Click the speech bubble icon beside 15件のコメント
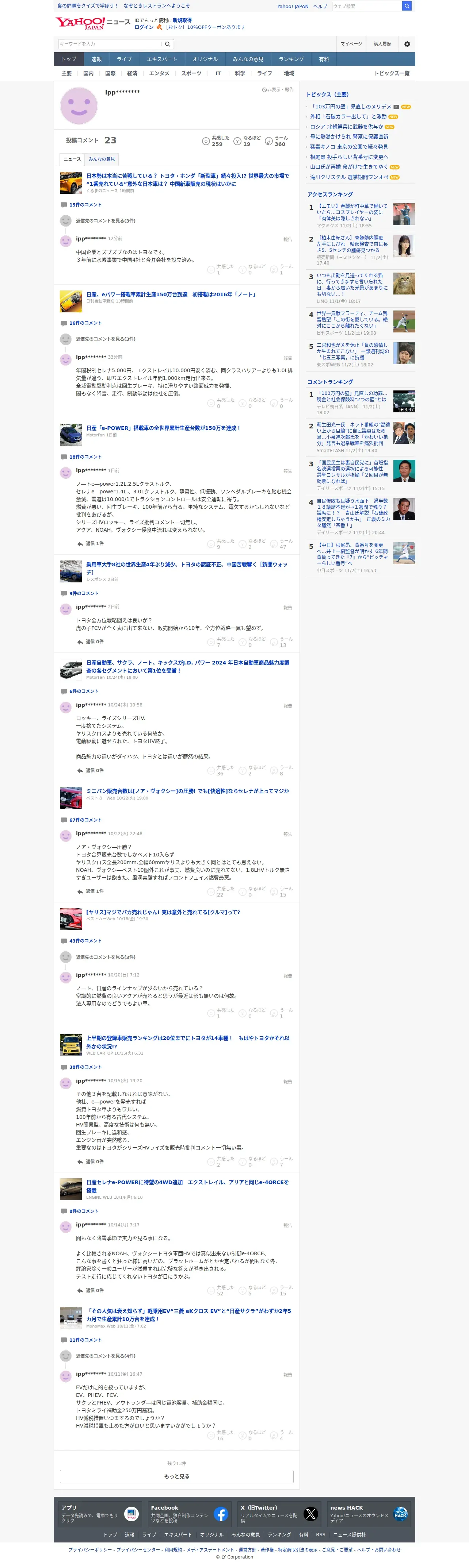This screenshot has width=469, height=1568. [64, 205]
